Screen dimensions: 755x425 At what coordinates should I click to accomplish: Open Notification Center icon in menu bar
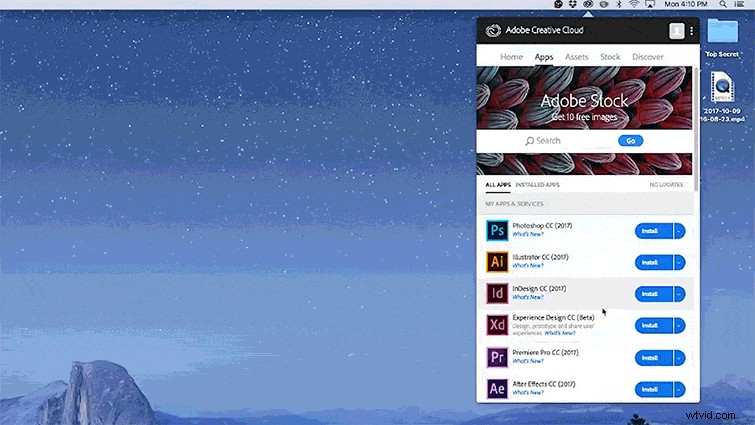coord(740,4)
